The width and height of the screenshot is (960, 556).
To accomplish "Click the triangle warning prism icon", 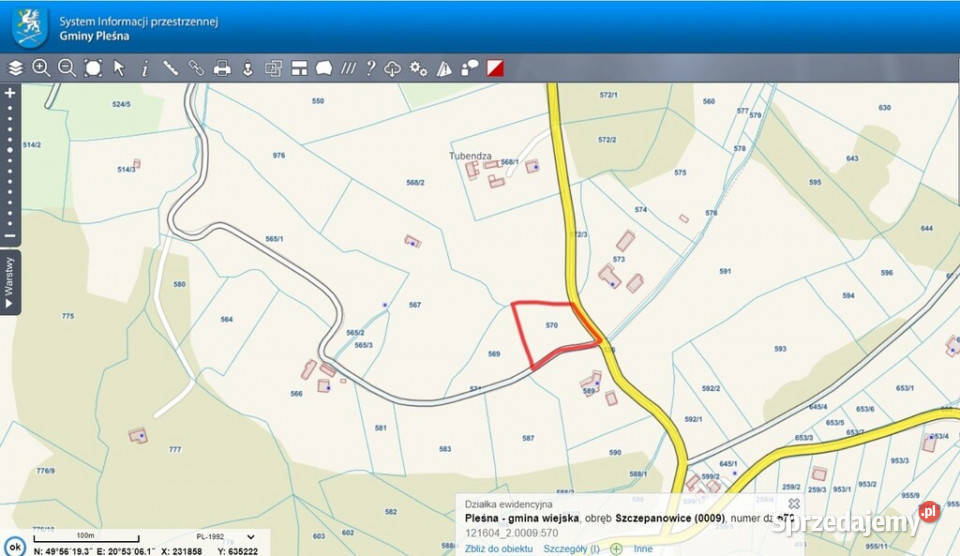I will tap(444, 69).
